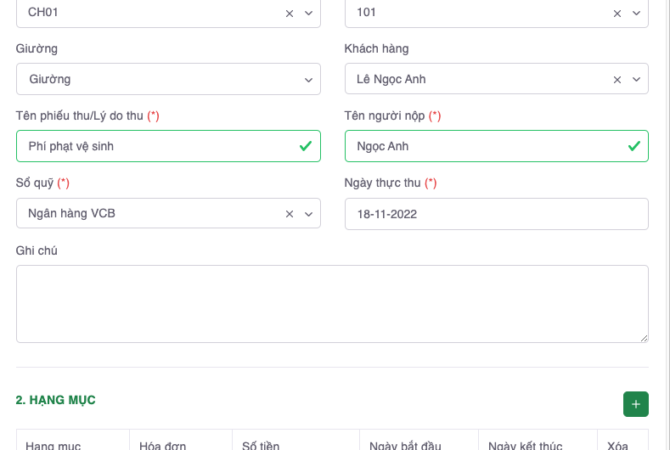The height and width of the screenshot is (450, 670).
Task: Open the Giường dropdown
Action: (x=168, y=79)
